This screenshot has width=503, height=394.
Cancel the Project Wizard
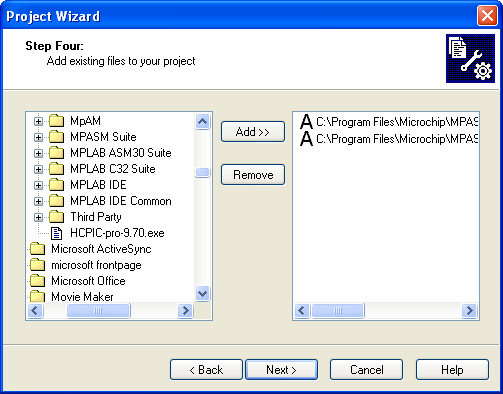coord(366,370)
